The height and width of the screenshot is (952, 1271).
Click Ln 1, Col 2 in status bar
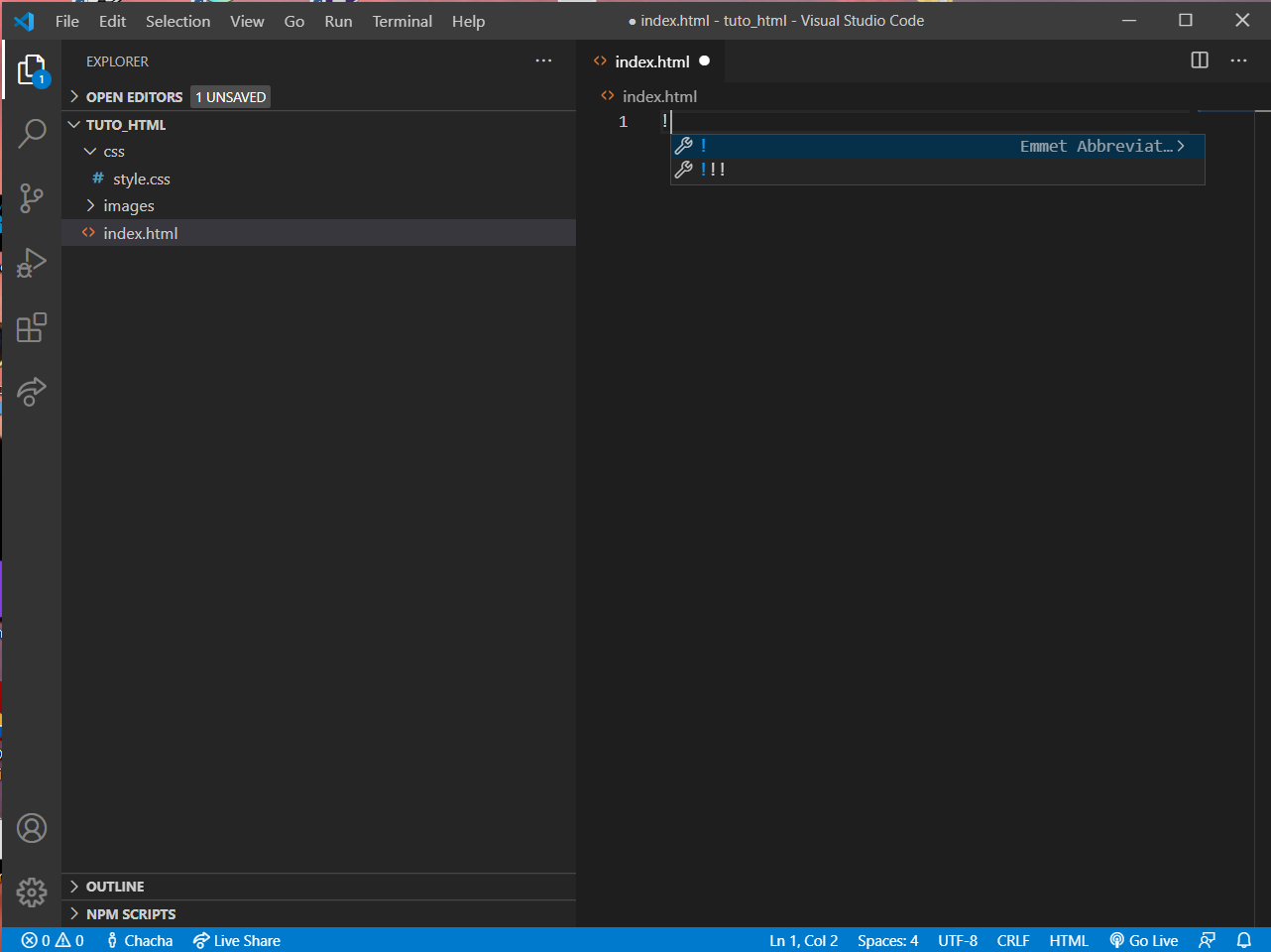[804, 940]
